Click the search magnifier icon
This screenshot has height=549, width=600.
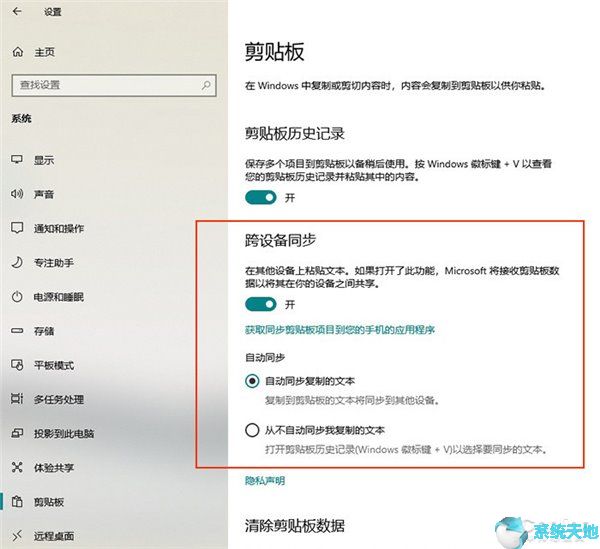(206, 85)
